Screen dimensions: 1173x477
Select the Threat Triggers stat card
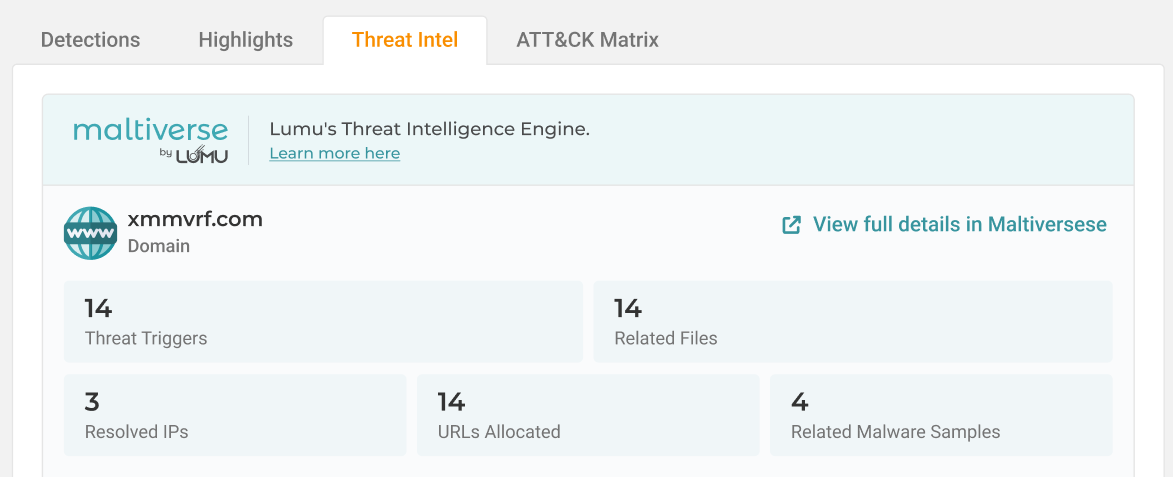[323, 321]
